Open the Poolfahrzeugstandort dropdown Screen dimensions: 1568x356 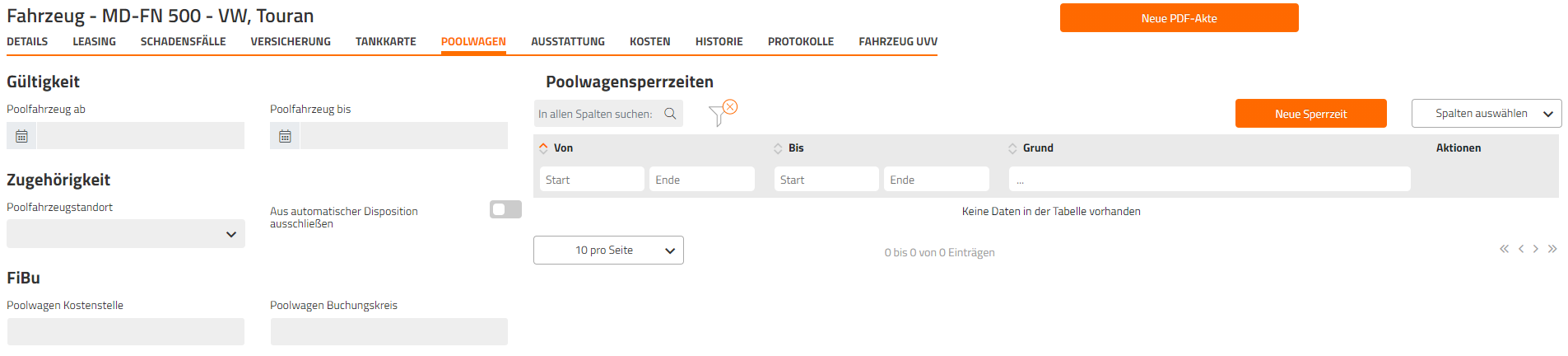[x=126, y=234]
